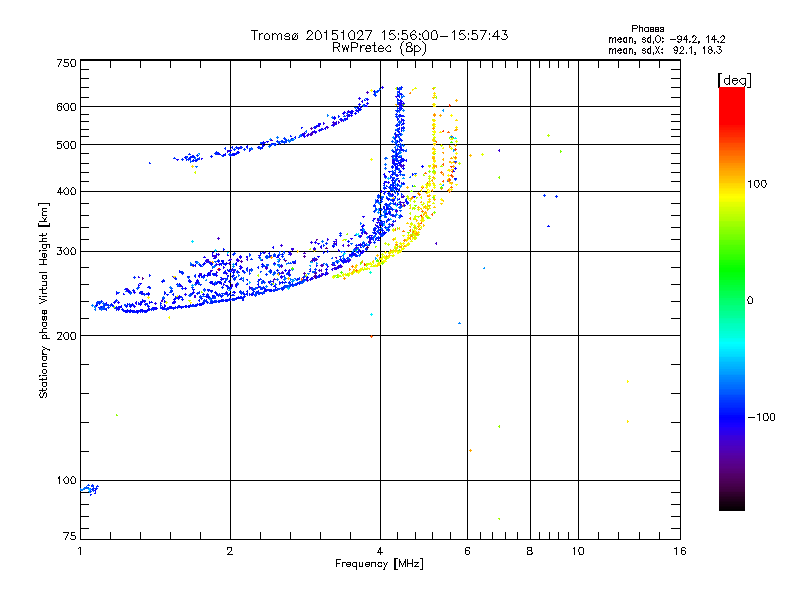Click the y-axis tick label '600'
This screenshot has width=800, height=600.
pos(66,107)
